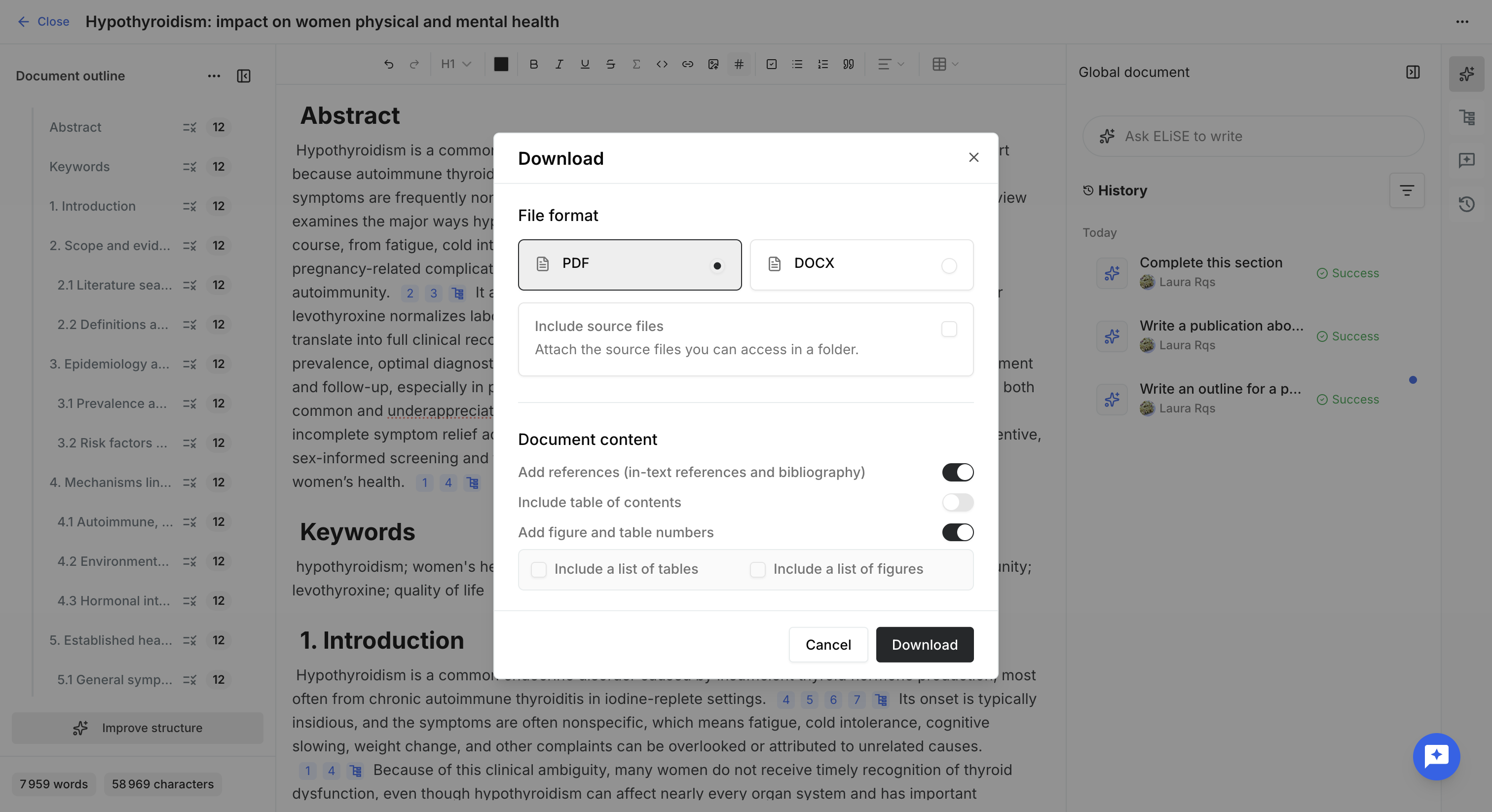Insert a block quote

[x=849, y=64]
